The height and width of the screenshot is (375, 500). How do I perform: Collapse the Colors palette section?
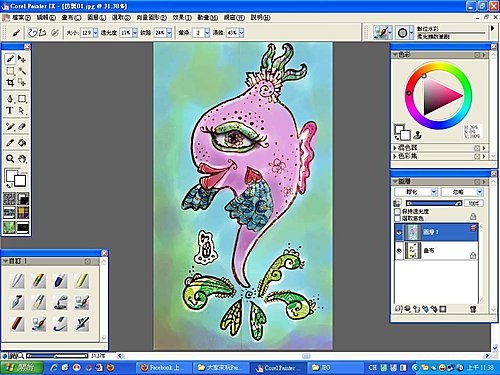pyautogui.click(x=395, y=54)
